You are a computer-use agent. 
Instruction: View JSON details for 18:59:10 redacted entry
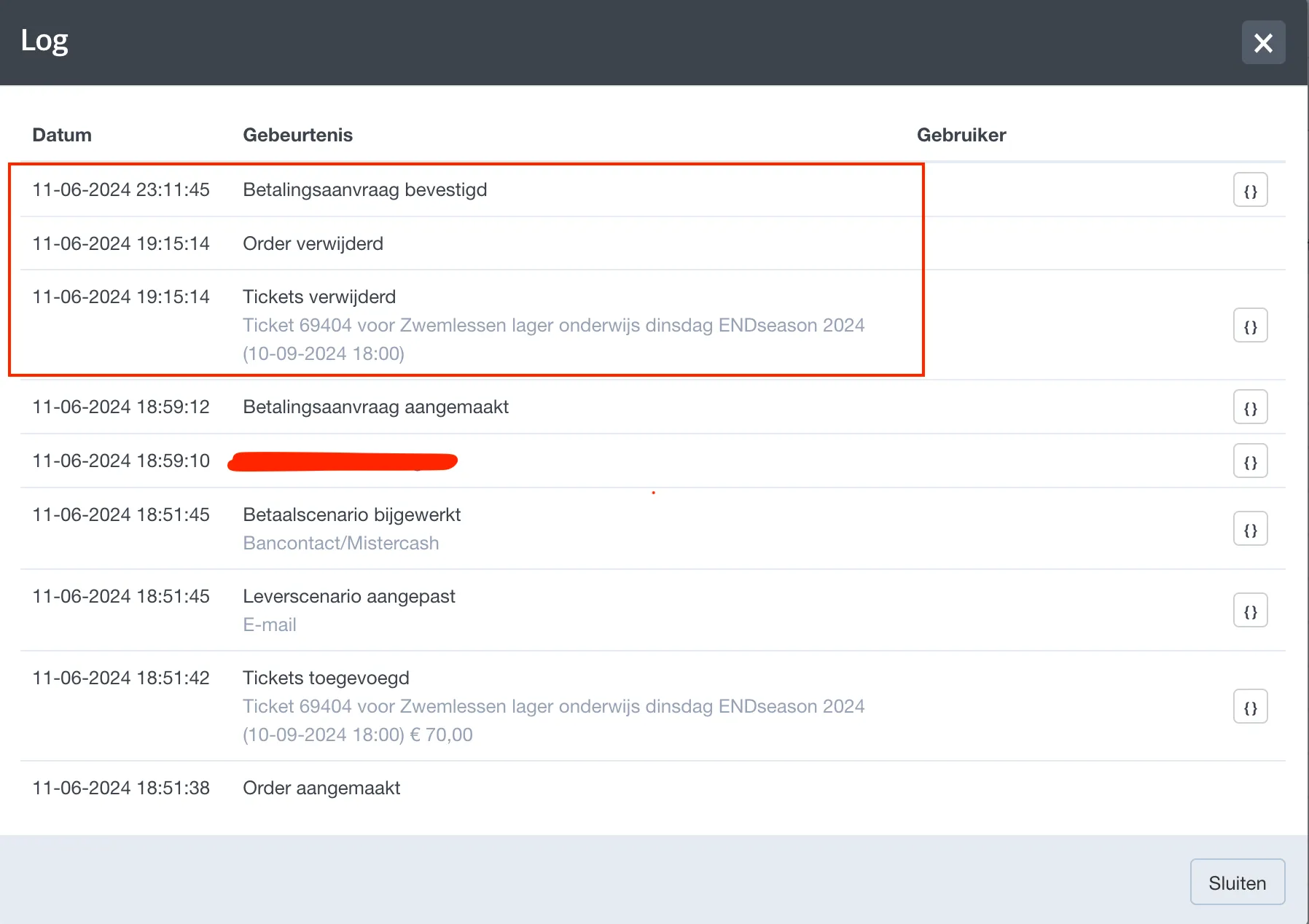click(x=1250, y=461)
